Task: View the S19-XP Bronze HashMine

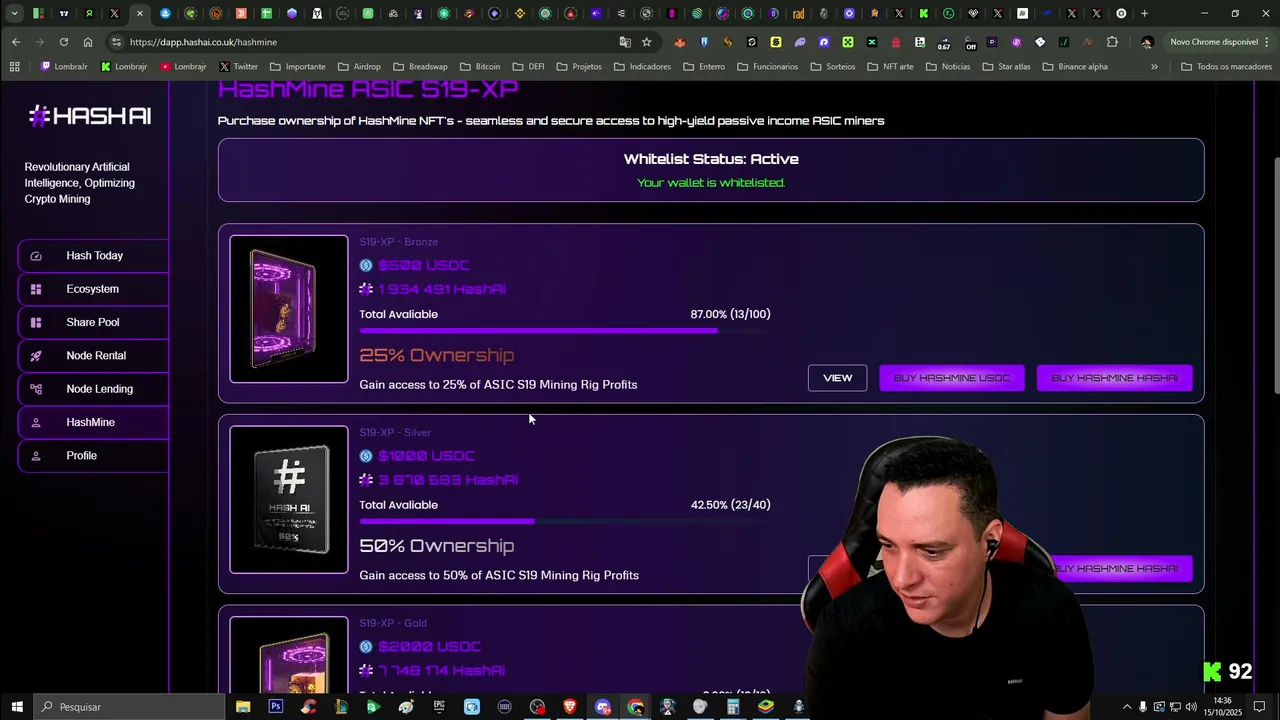Action: [837, 378]
